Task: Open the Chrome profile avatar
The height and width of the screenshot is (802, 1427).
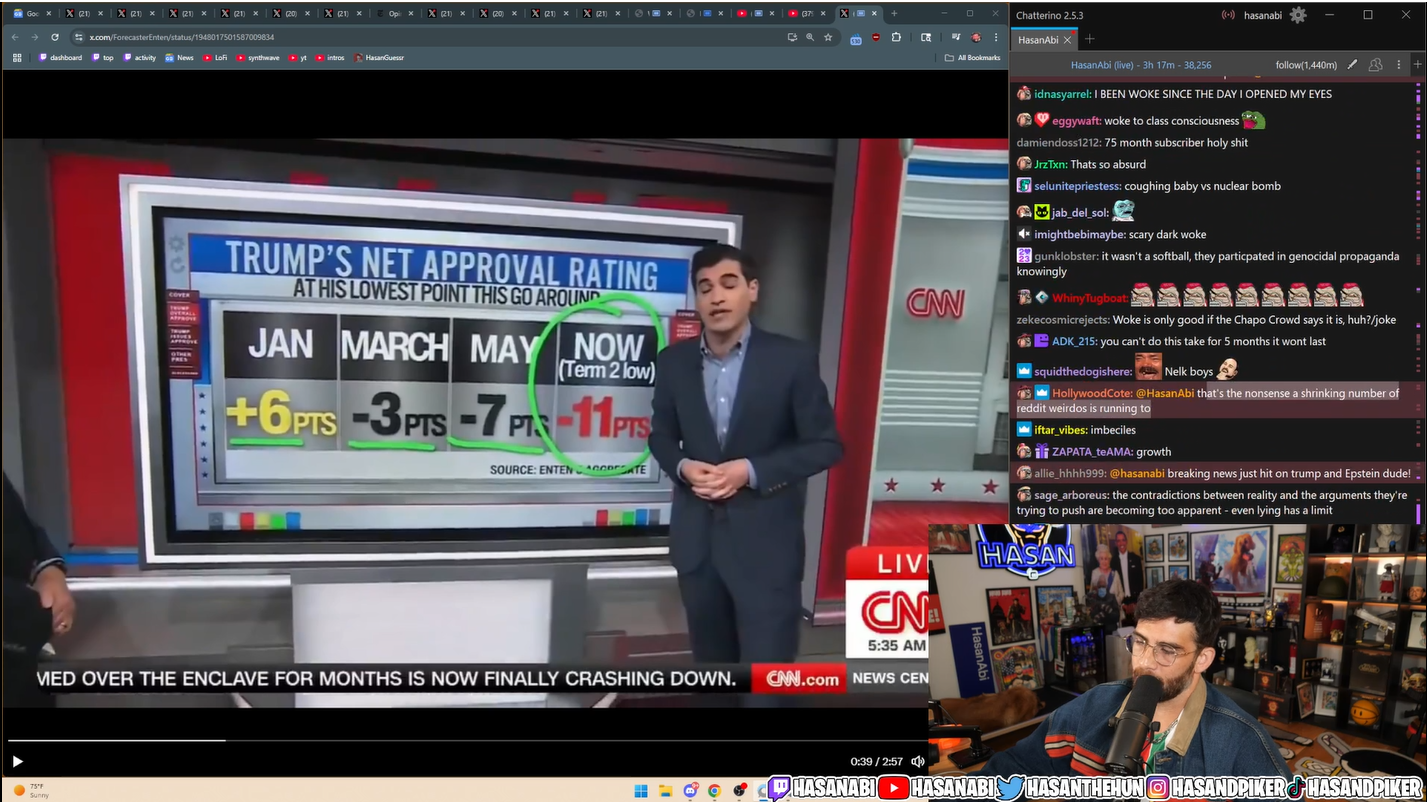Action: (977, 37)
